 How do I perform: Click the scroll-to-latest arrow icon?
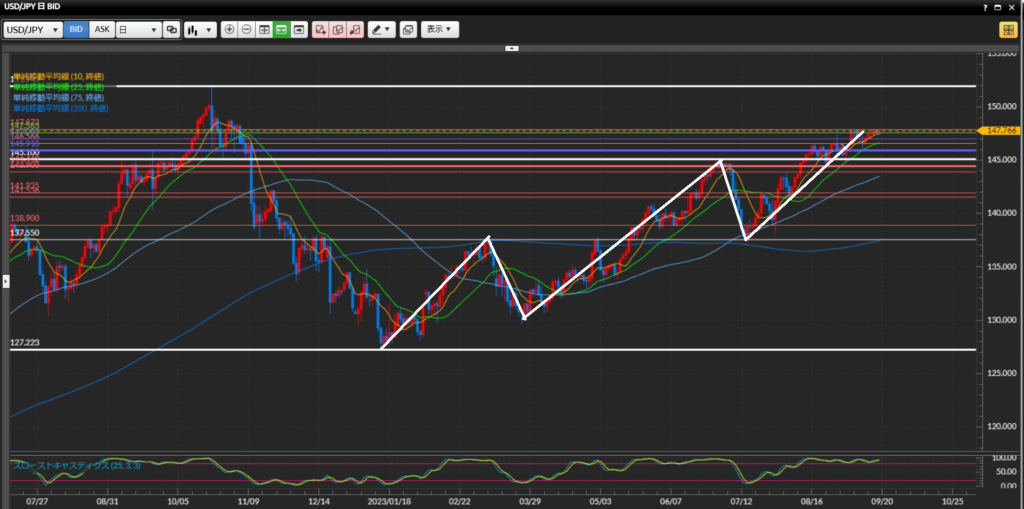[298, 30]
